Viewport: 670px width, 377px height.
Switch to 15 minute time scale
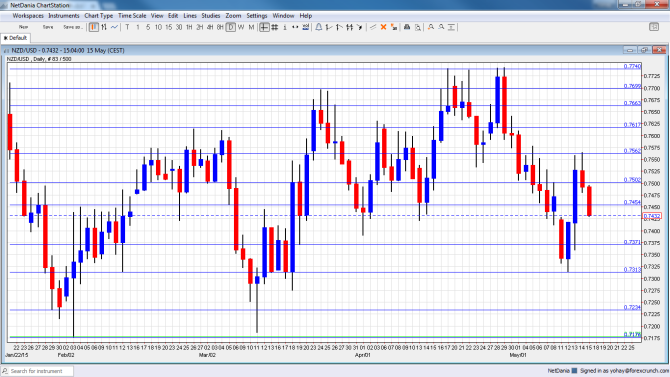click(168, 27)
